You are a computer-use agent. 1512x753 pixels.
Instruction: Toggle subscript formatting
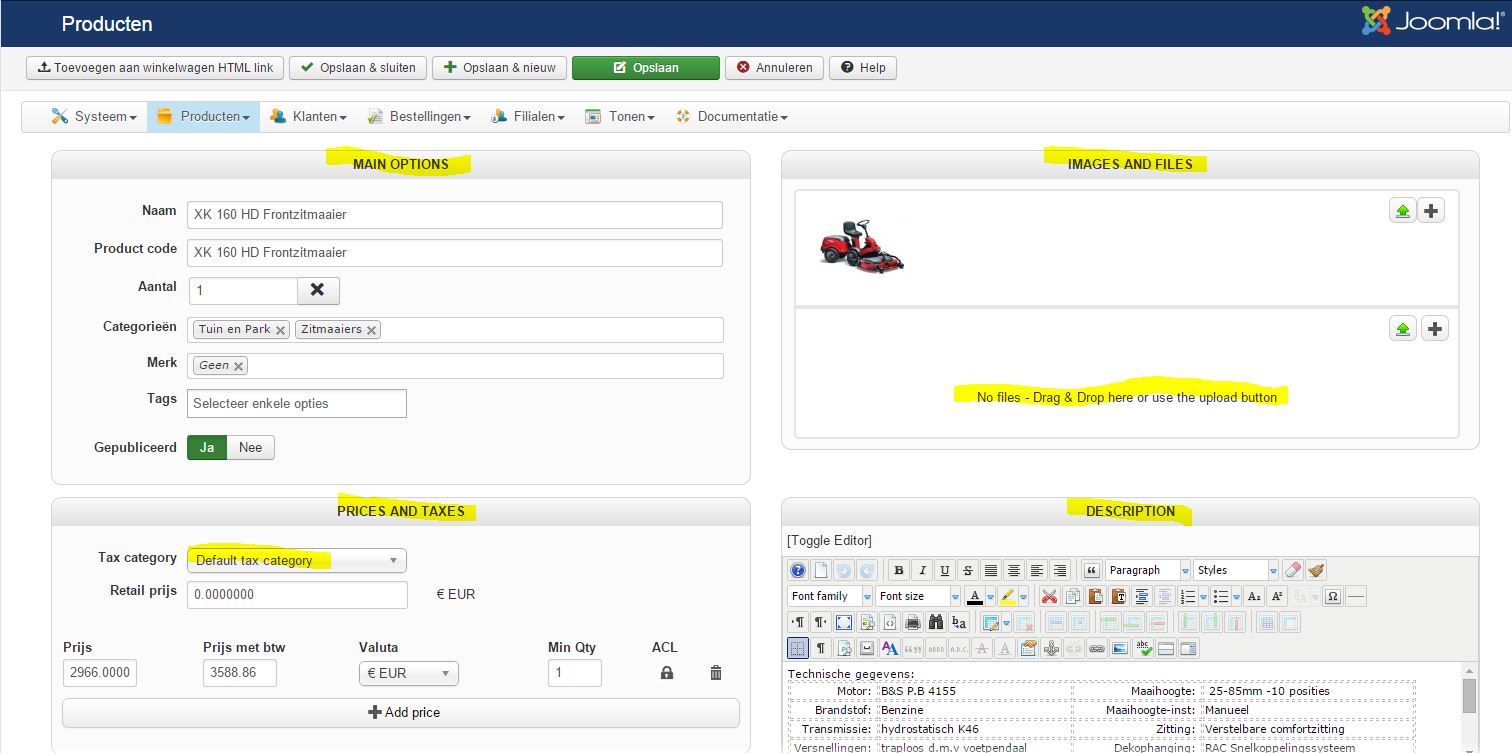click(x=1254, y=596)
